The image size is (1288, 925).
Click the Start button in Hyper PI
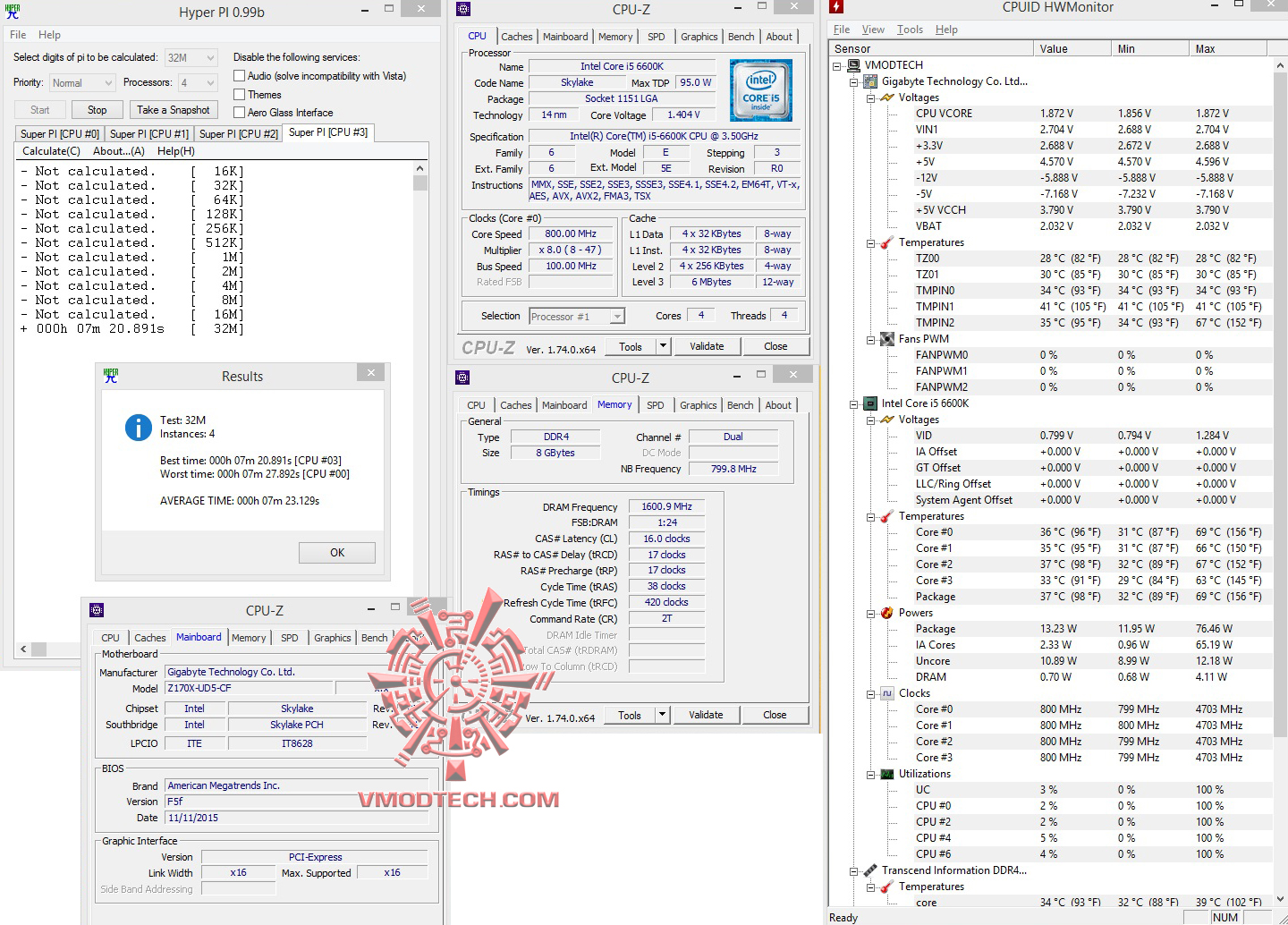[40, 110]
